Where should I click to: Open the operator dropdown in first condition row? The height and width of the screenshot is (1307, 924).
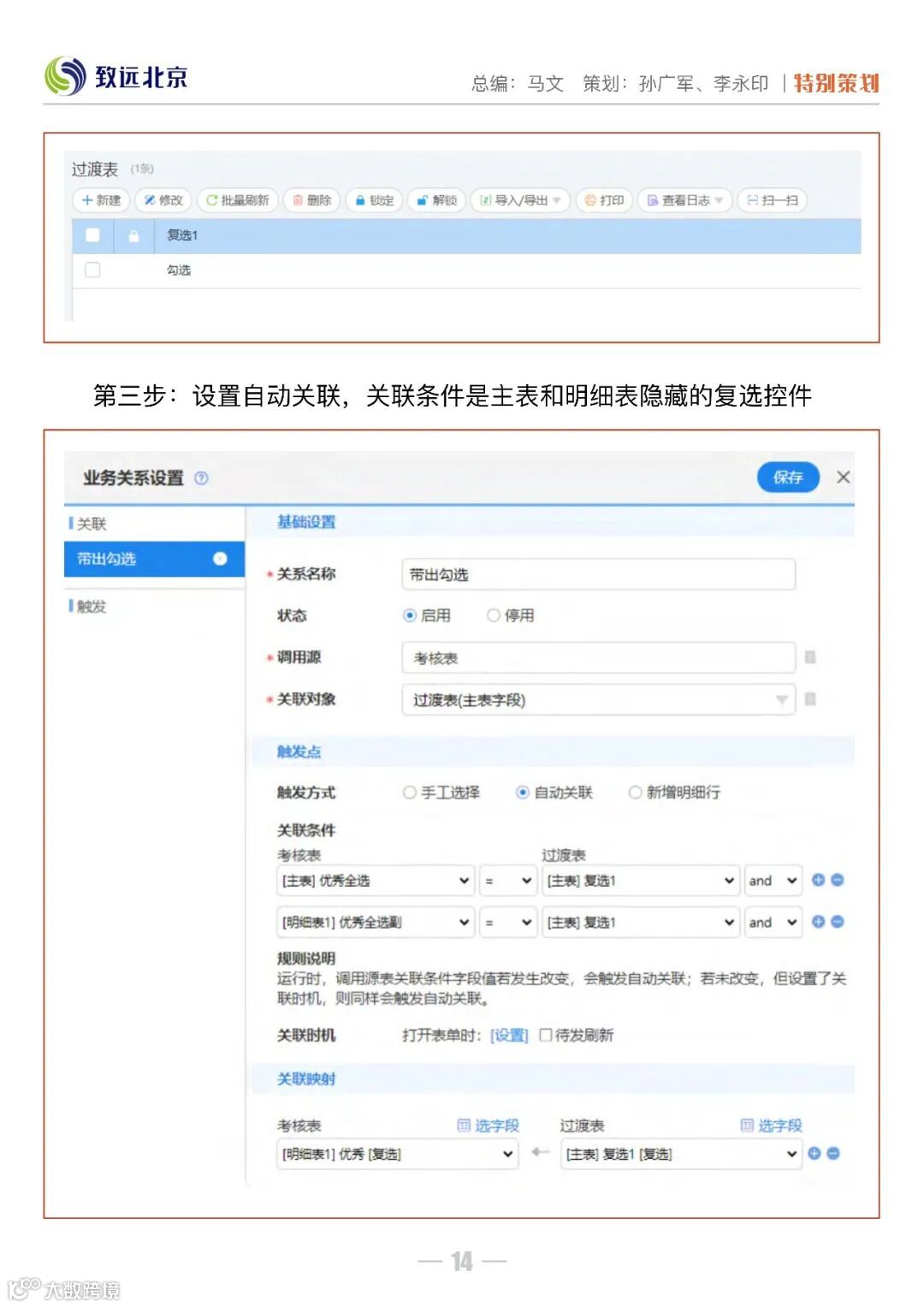[508, 881]
